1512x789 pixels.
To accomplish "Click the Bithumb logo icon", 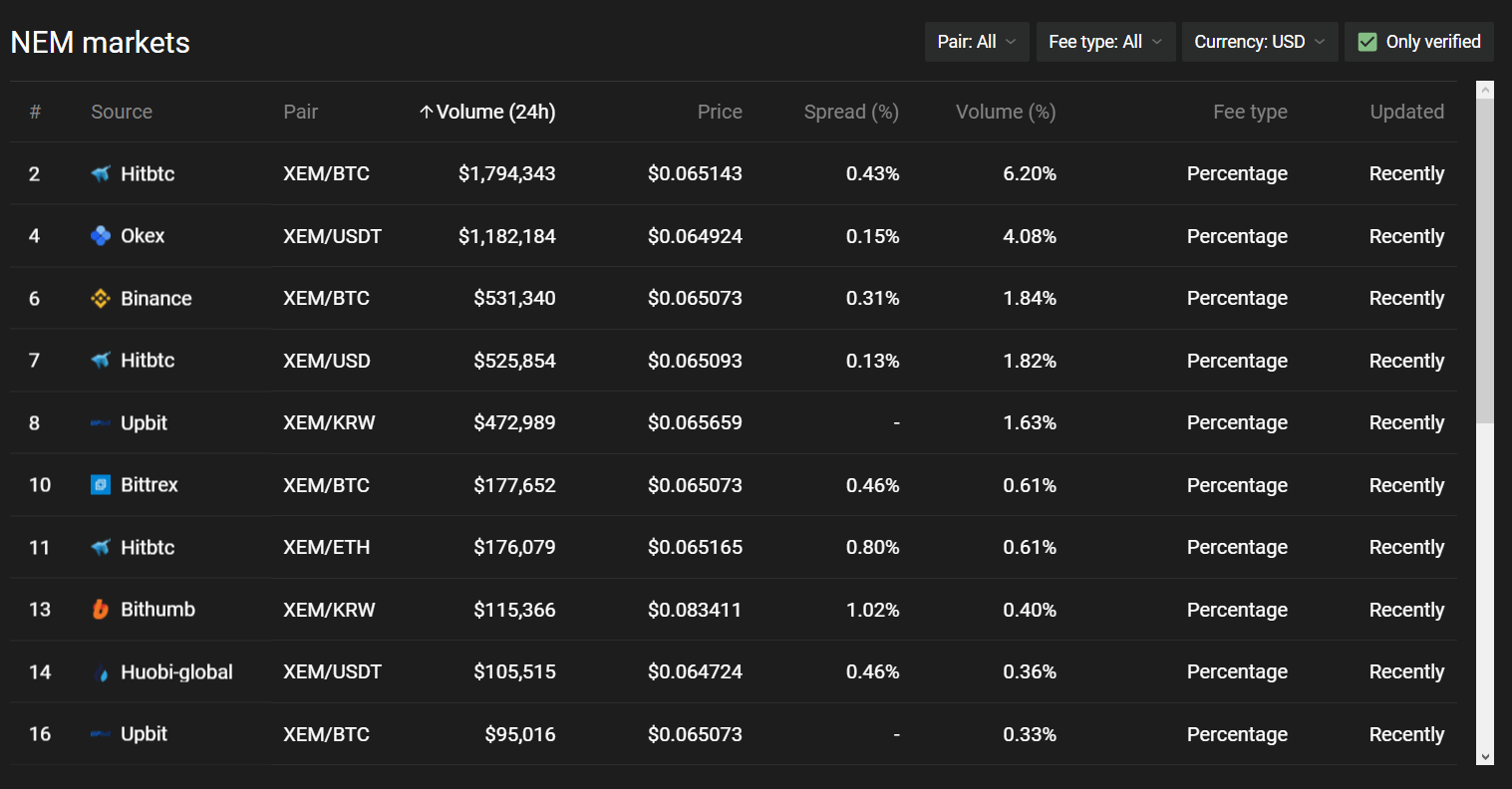I will [x=101, y=610].
